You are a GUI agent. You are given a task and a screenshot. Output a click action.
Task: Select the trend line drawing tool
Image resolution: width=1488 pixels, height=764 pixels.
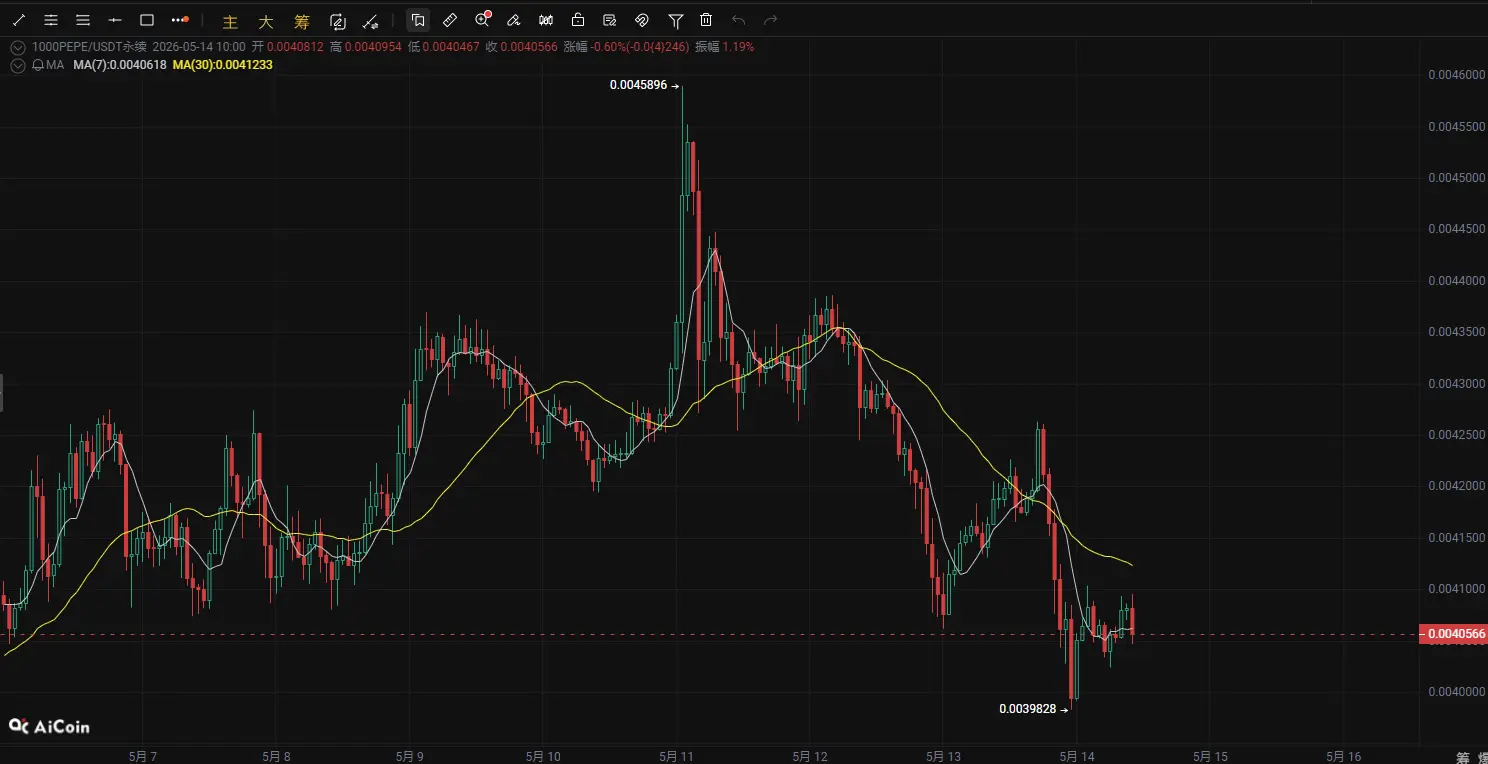click(19, 20)
